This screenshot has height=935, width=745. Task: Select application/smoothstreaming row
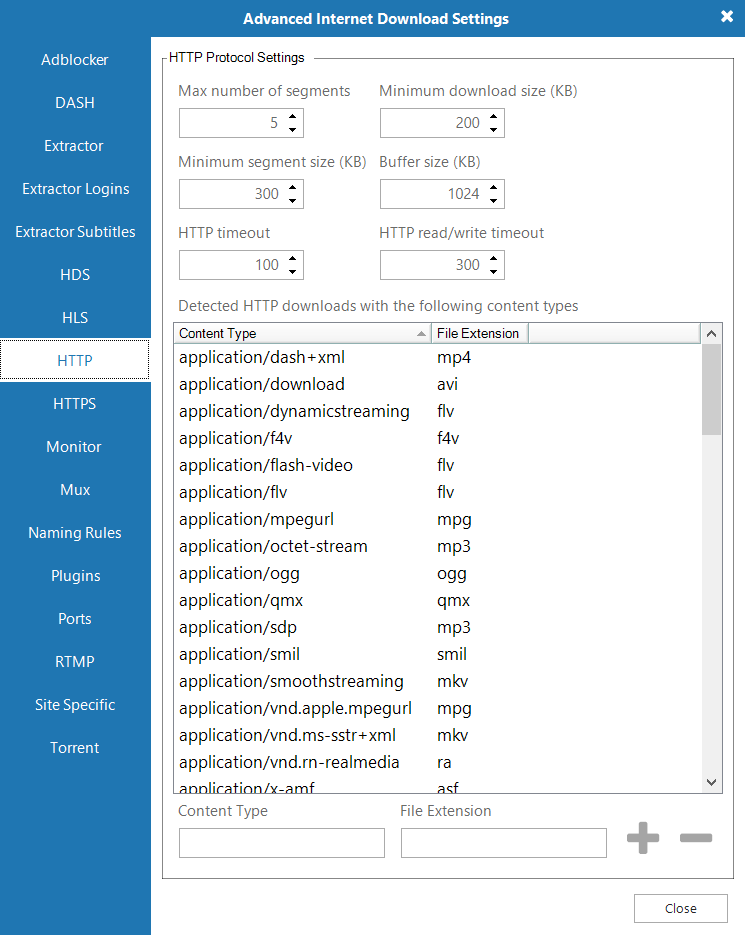pyautogui.click(x=437, y=681)
